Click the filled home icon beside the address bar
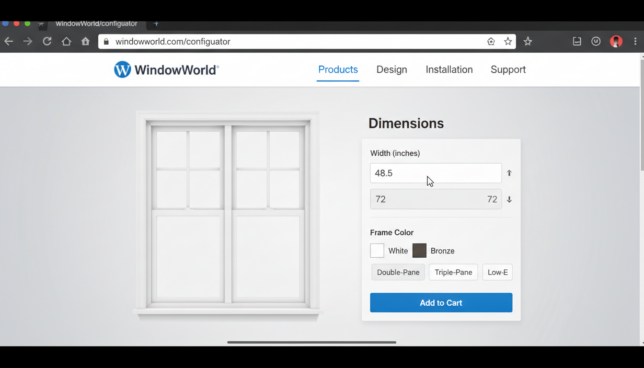The height and width of the screenshot is (368, 644). (85, 41)
